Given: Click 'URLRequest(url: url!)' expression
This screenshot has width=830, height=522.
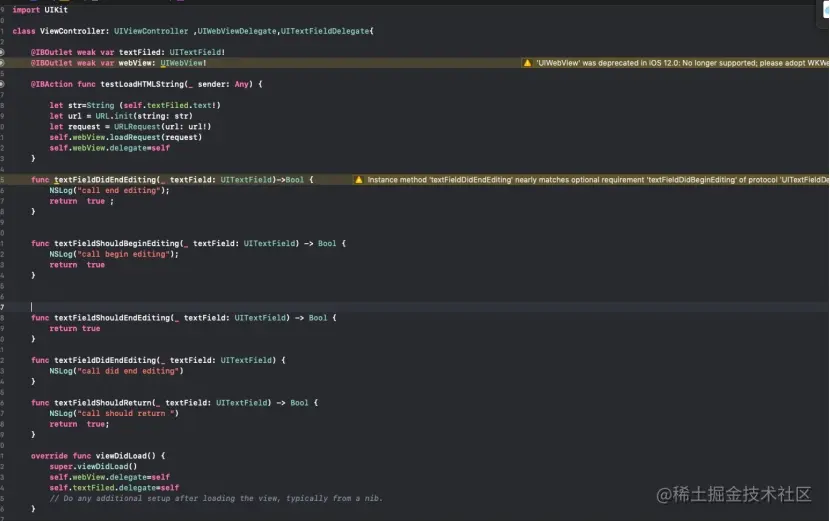Looking at the screenshot, I should (x=163, y=127).
